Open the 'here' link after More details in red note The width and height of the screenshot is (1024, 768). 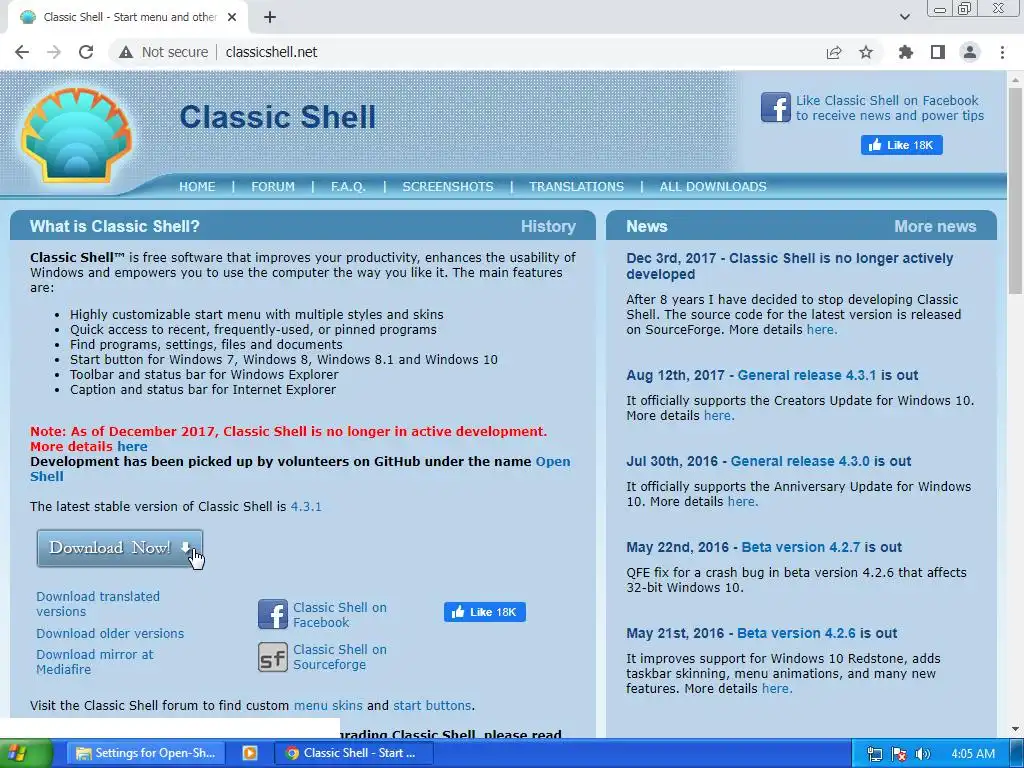click(x=133, y=447)
